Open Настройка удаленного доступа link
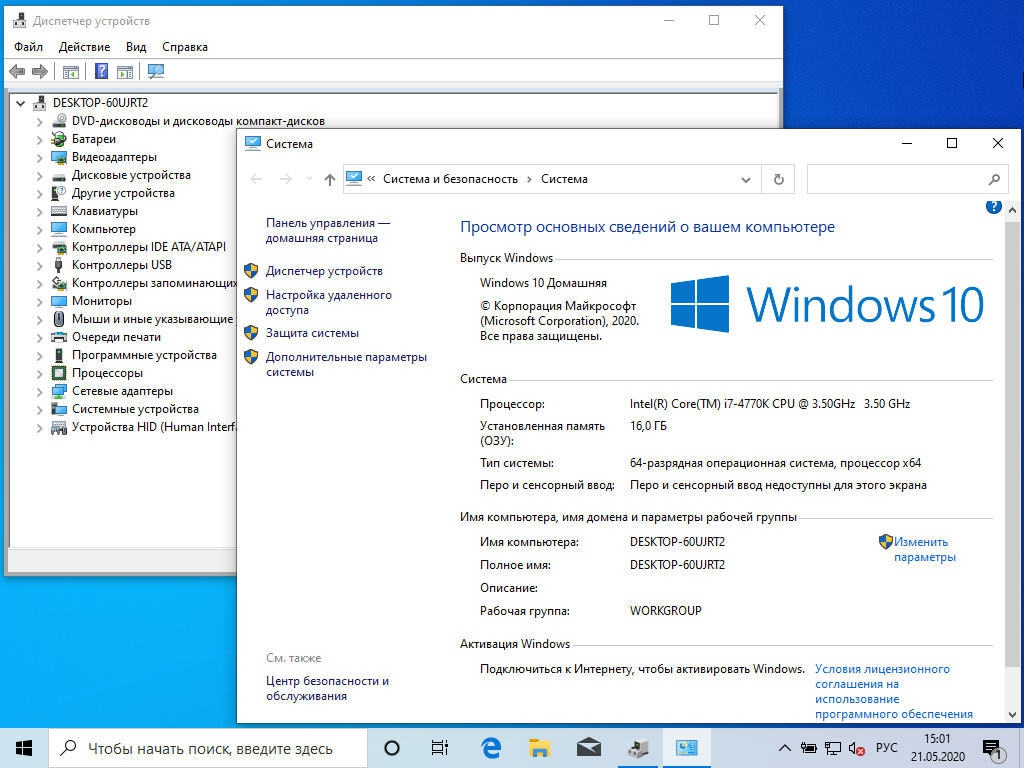The image size is (1024, 768). (328, 302)
